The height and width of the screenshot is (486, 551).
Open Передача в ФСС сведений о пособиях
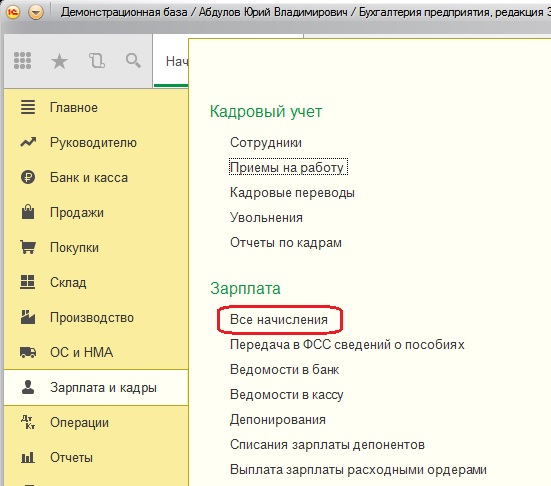347,344
